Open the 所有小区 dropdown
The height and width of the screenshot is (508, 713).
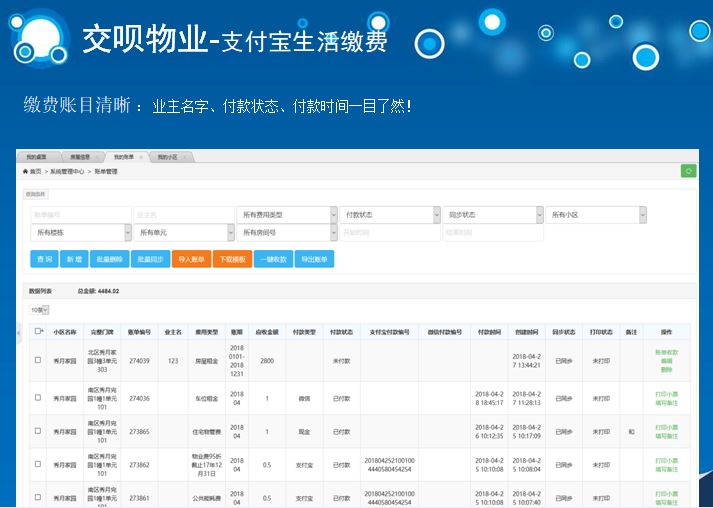(595, 214)
